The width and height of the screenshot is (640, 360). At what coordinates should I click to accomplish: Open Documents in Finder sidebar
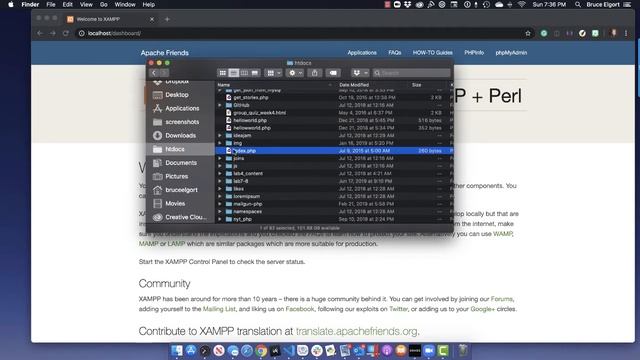click(x=180, y=163)
